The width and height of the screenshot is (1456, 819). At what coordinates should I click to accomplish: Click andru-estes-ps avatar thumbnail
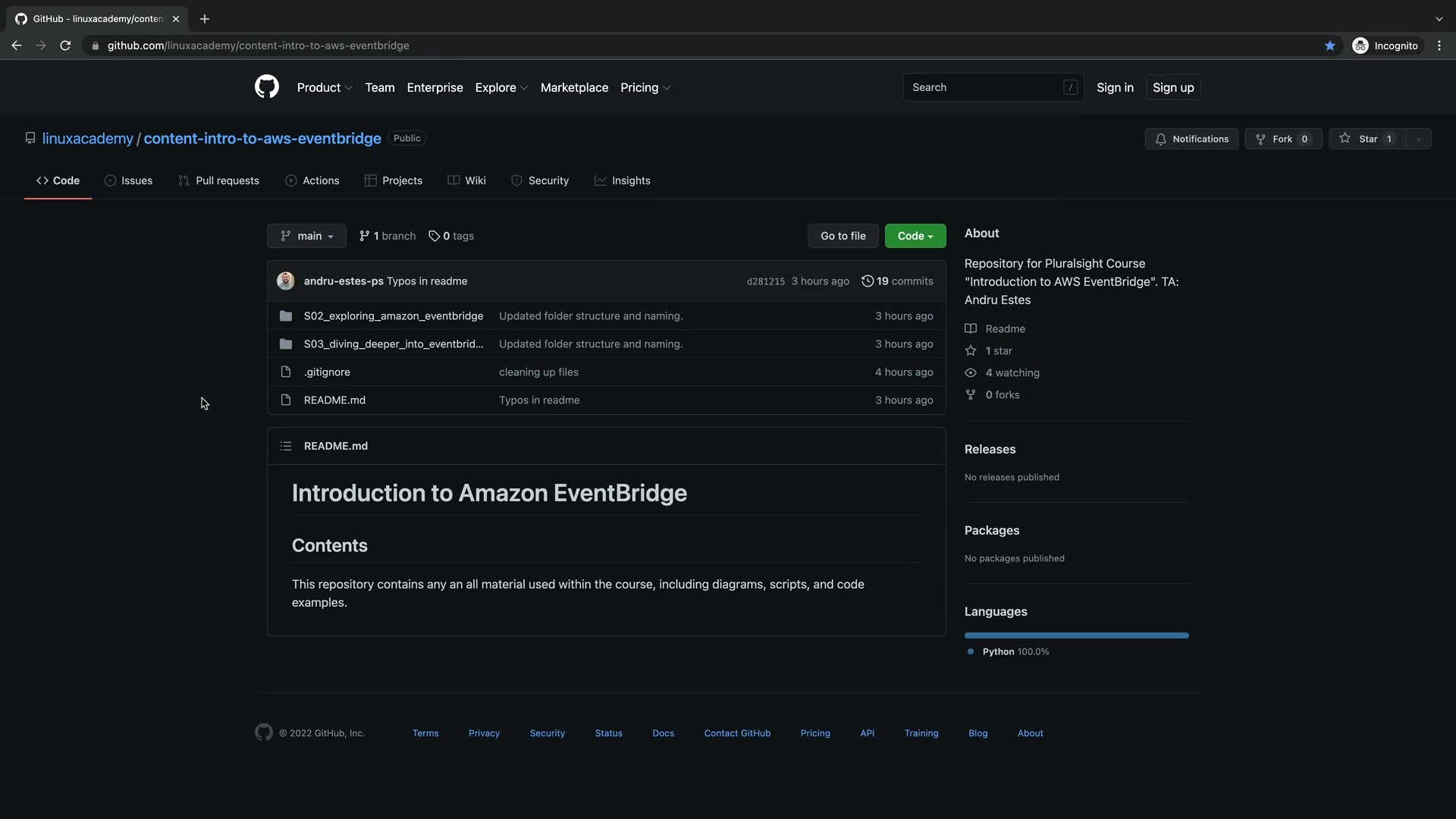point(286,281)
